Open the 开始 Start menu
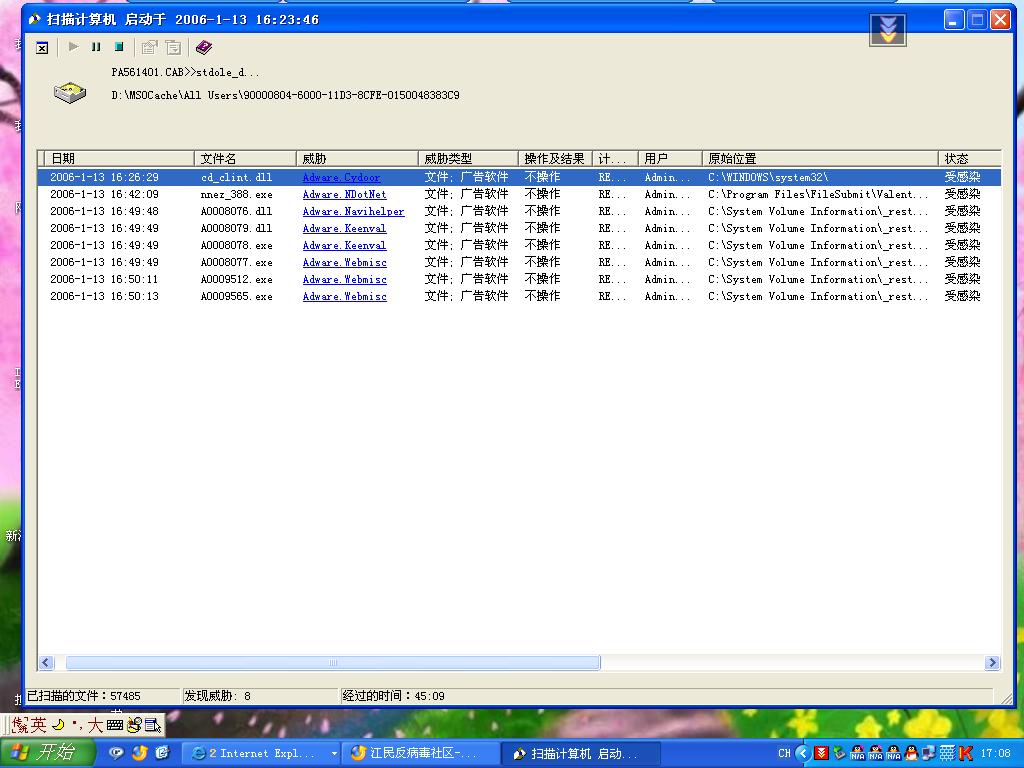The image size is (1024, 768). (46, 753)
